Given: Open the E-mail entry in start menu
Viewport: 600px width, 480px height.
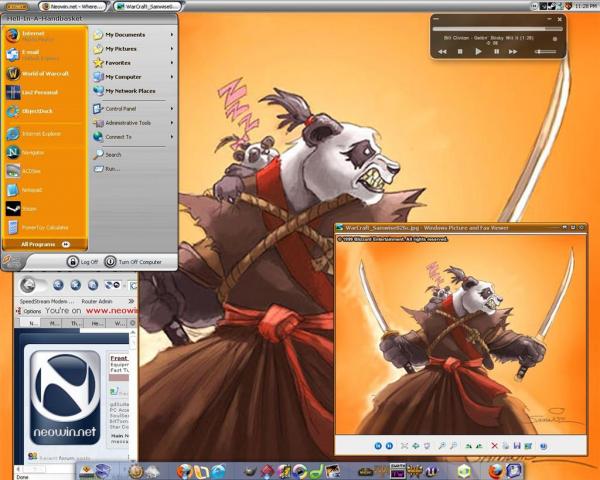Looking at the screenshot, I should coord(45,55).
